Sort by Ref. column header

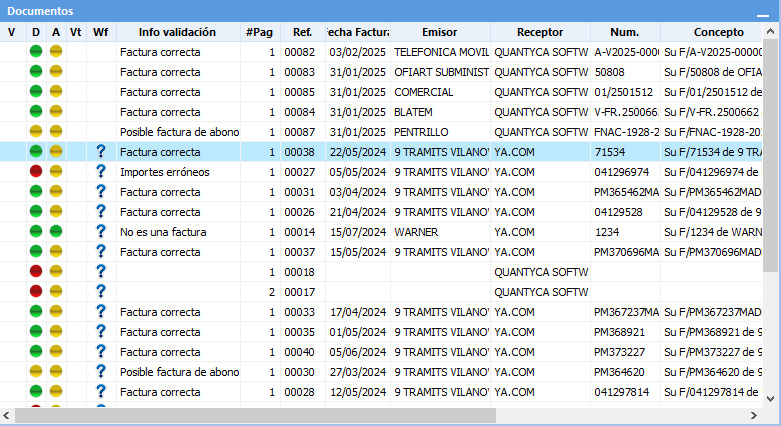302,32
